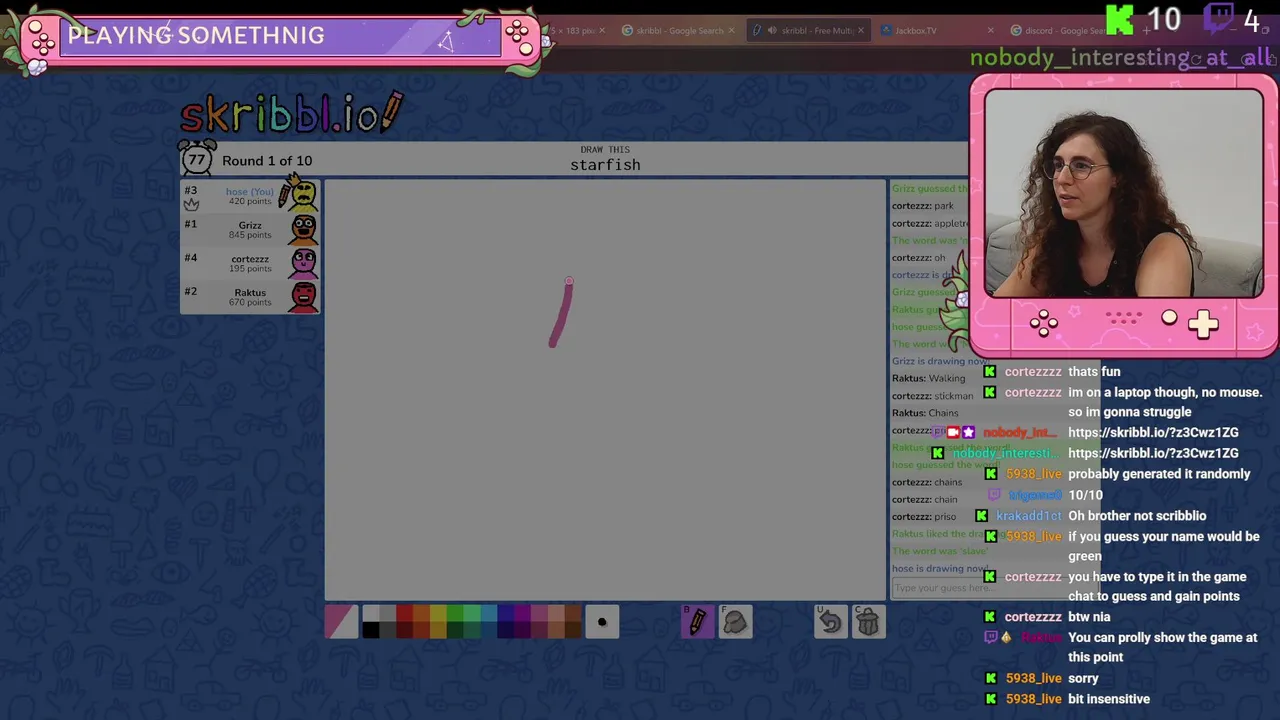Switch to 'skribbl - Google Search' browser tab
1280x720 pixels.
click(678, 30)
